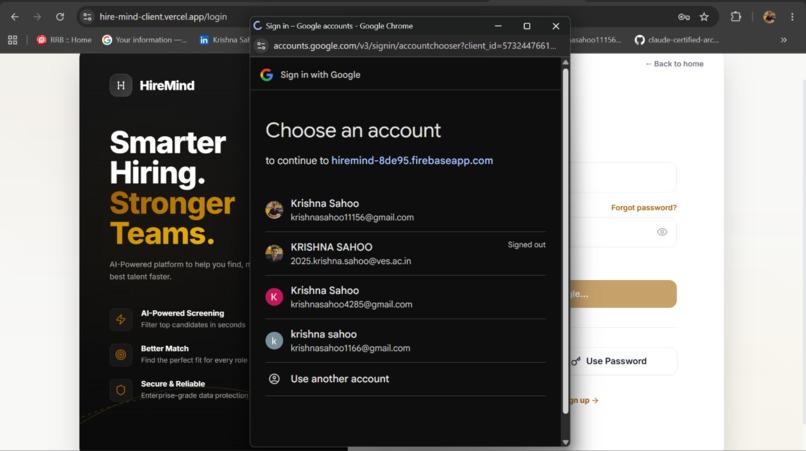
Task: Click the 'Sign in with Google' text
Action: coord(320,75)
